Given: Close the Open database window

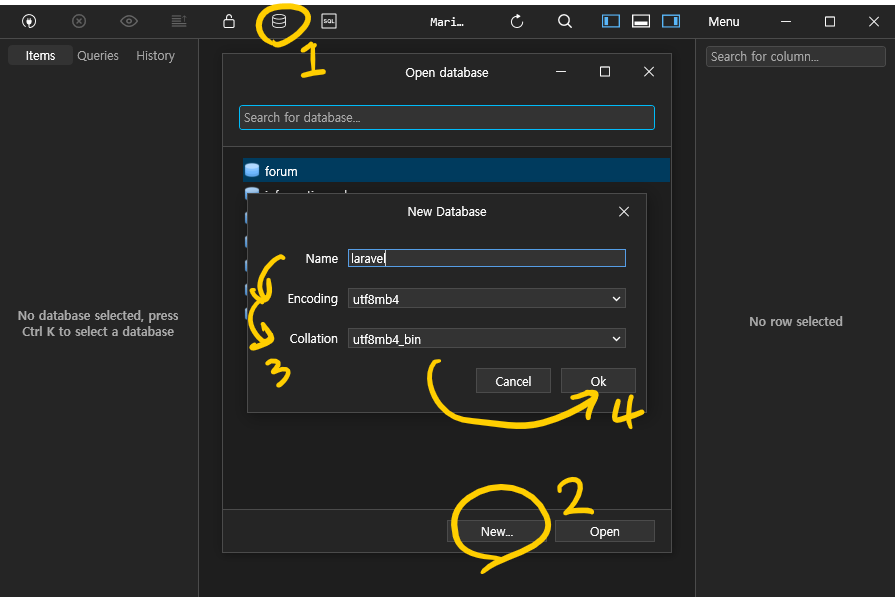Looking at the screenshot, I should (649, 72).
